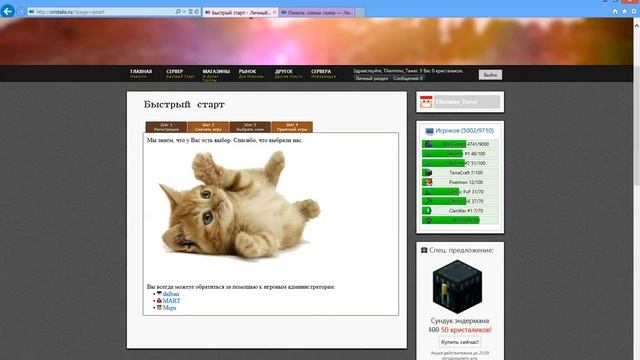Click the Ender chest block image
This screenshot has width=640, height=360.
click(458, 287)
